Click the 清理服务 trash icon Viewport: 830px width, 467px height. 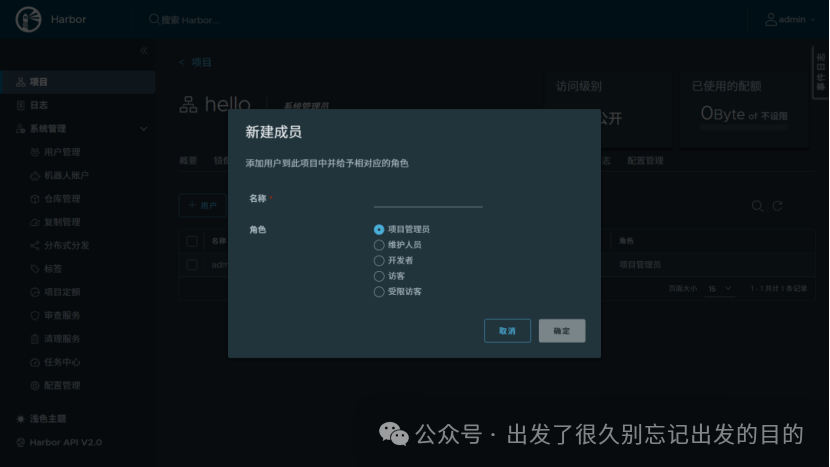click(35, 338)
